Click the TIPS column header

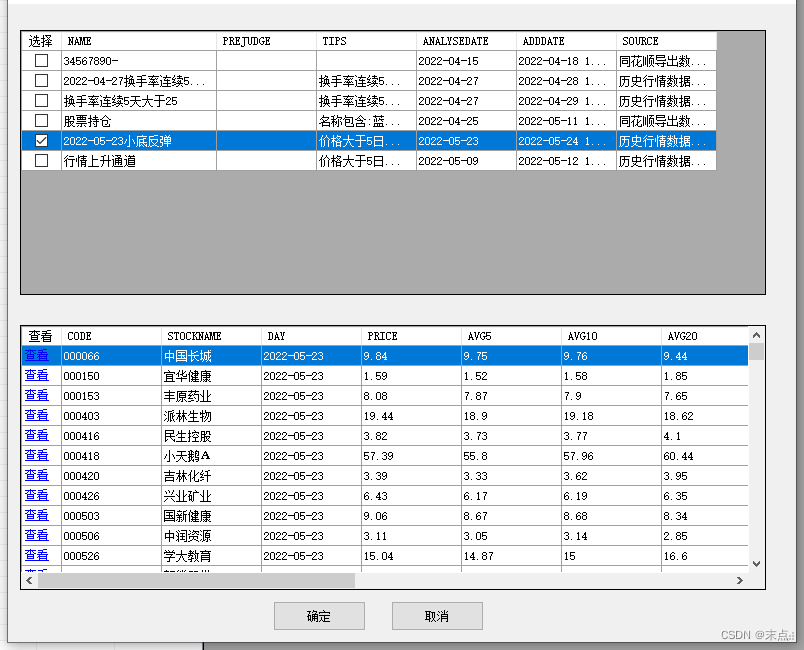click(x=366, y=41)
